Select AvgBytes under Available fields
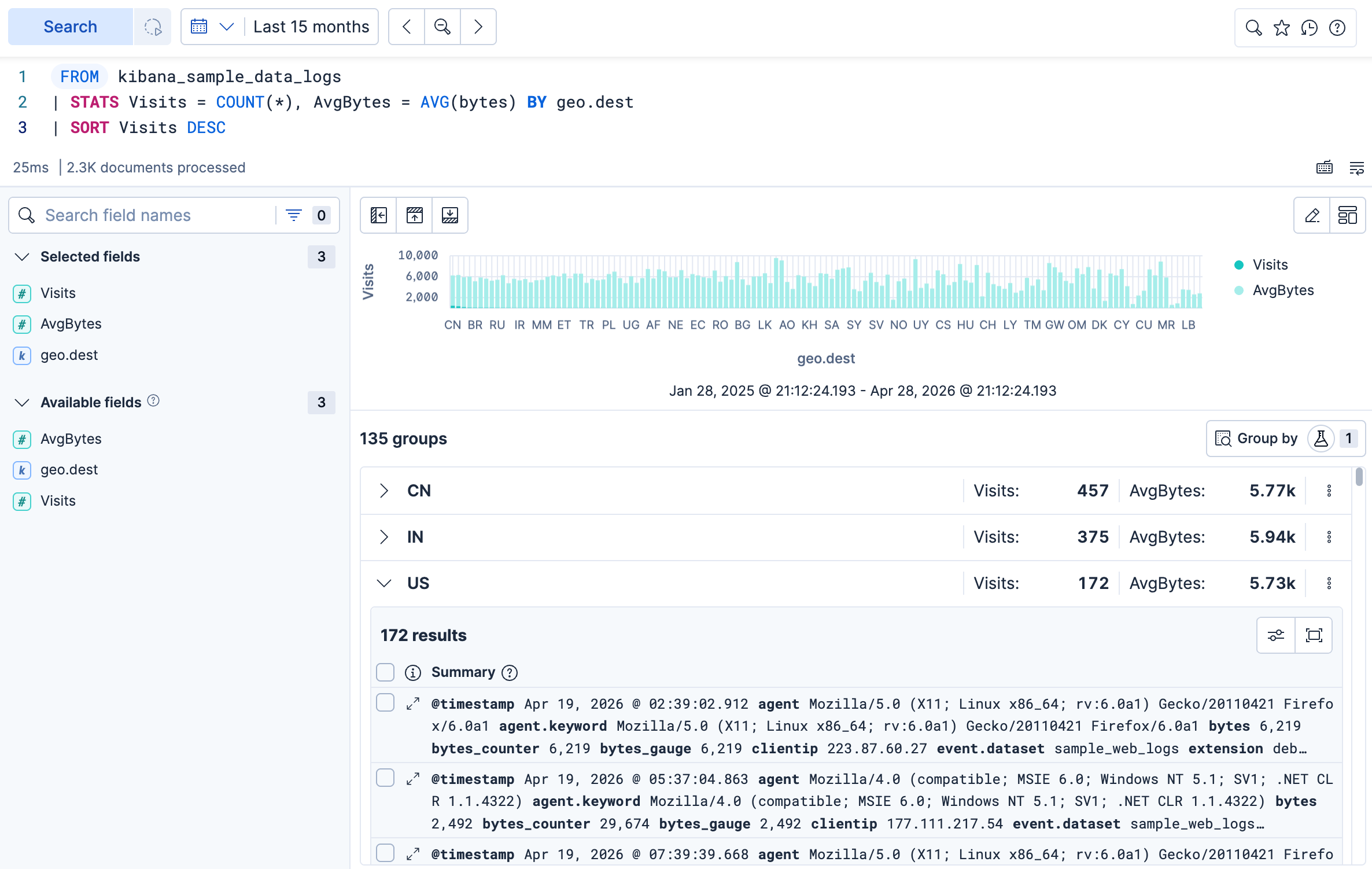Viewport: 1372px width, 869px height. 71,439
